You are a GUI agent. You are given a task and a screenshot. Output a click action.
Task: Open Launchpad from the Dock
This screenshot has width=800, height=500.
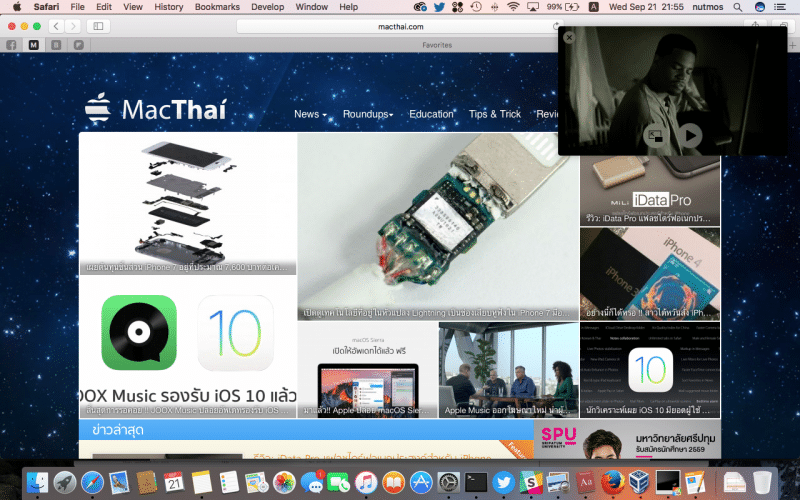[65, 482]
